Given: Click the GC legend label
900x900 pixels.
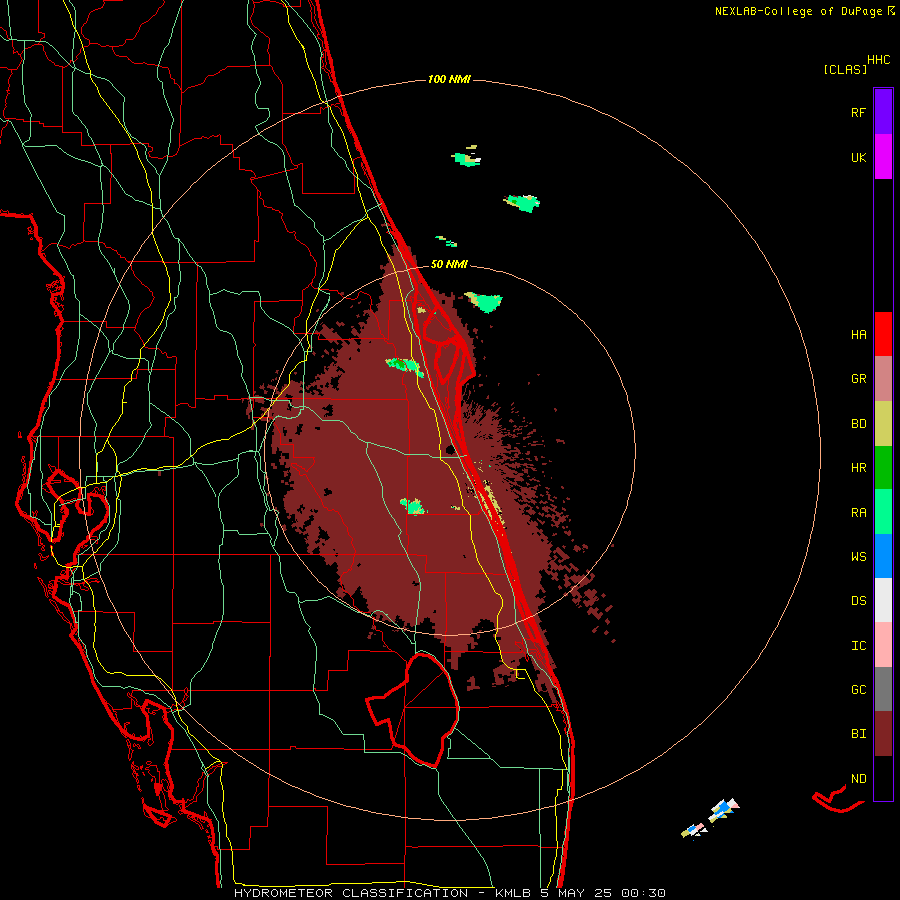Looking at the screenshot, I should [x=858, y=690].
